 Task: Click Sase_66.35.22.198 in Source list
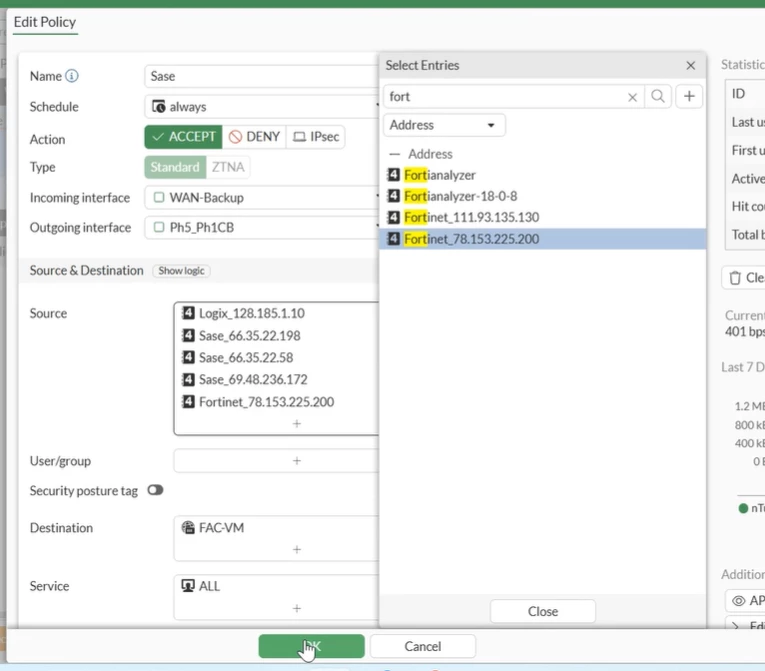tap(249, 335)
